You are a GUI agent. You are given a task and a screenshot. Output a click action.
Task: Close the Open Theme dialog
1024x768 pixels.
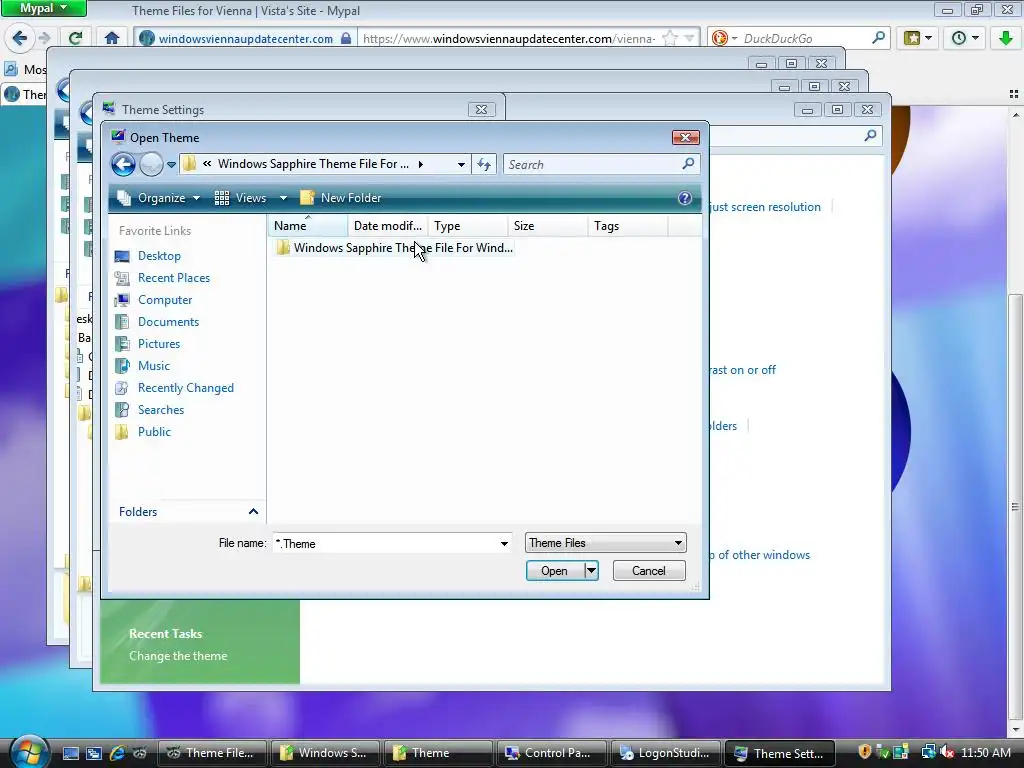(x=686, y=137)
